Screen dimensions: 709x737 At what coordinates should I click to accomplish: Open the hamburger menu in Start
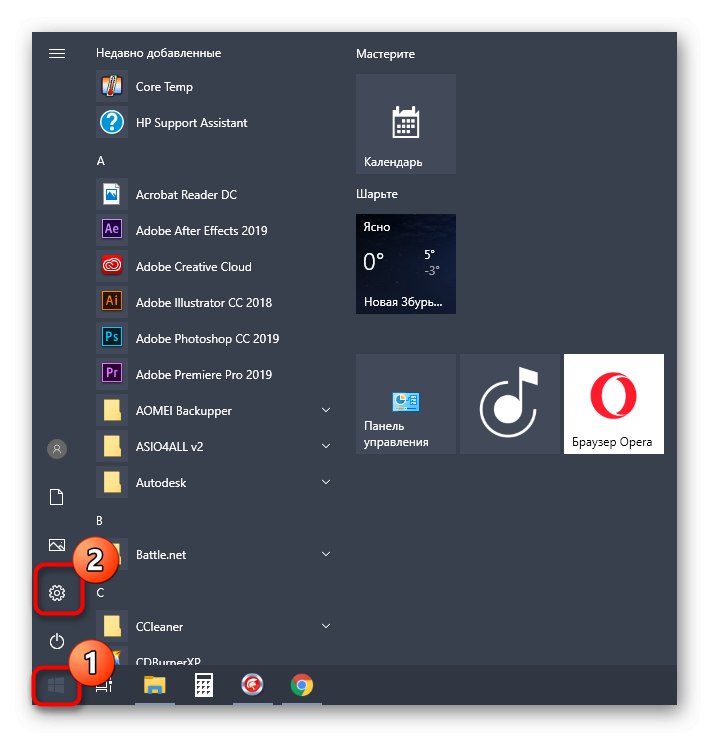point(57,54)
